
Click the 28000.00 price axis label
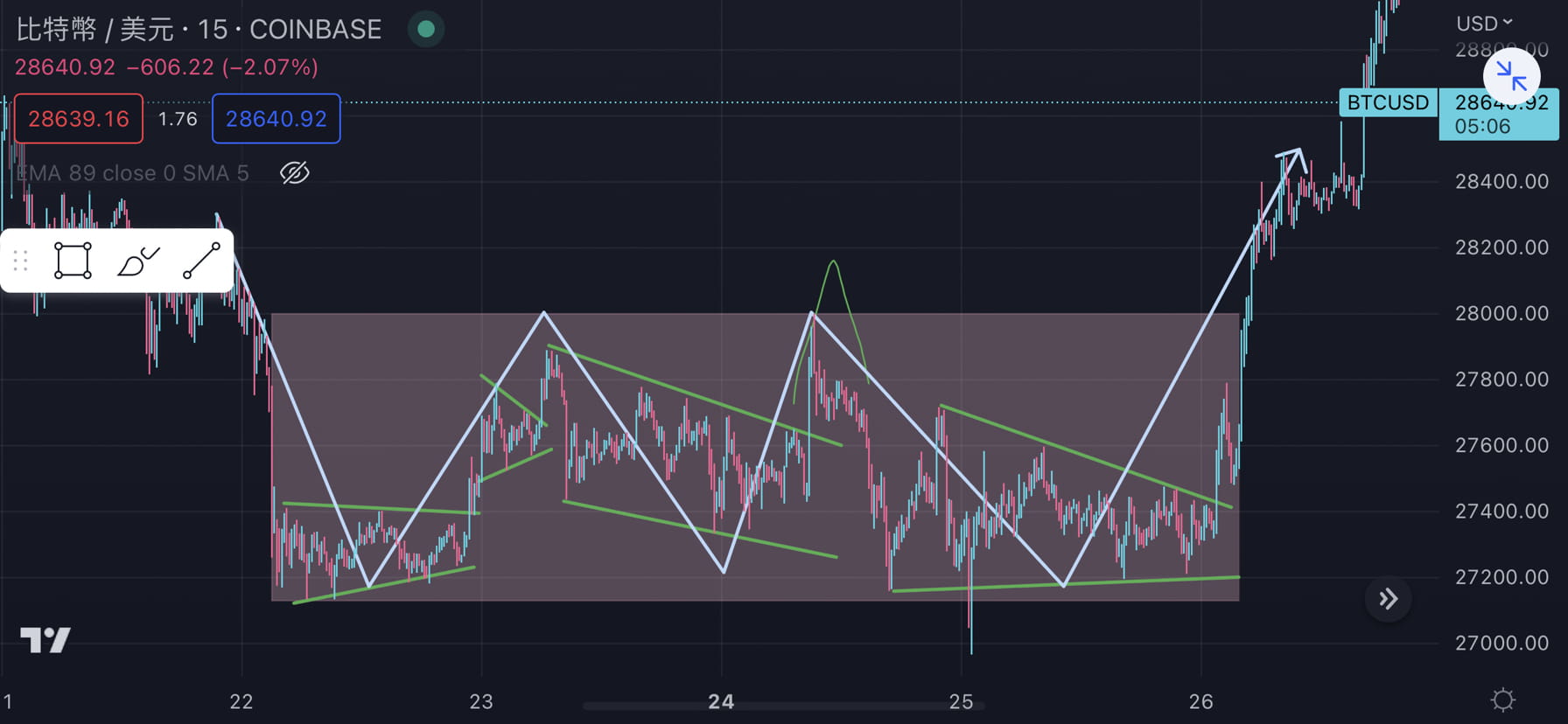click(1501, 313)
